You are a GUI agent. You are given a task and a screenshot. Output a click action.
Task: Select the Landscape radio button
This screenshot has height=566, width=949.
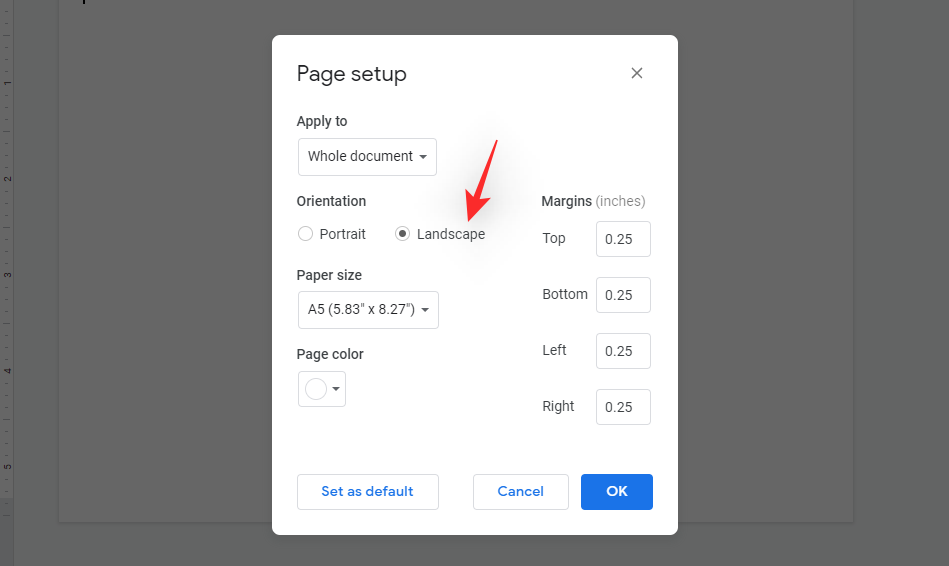(x=402, y=234)
